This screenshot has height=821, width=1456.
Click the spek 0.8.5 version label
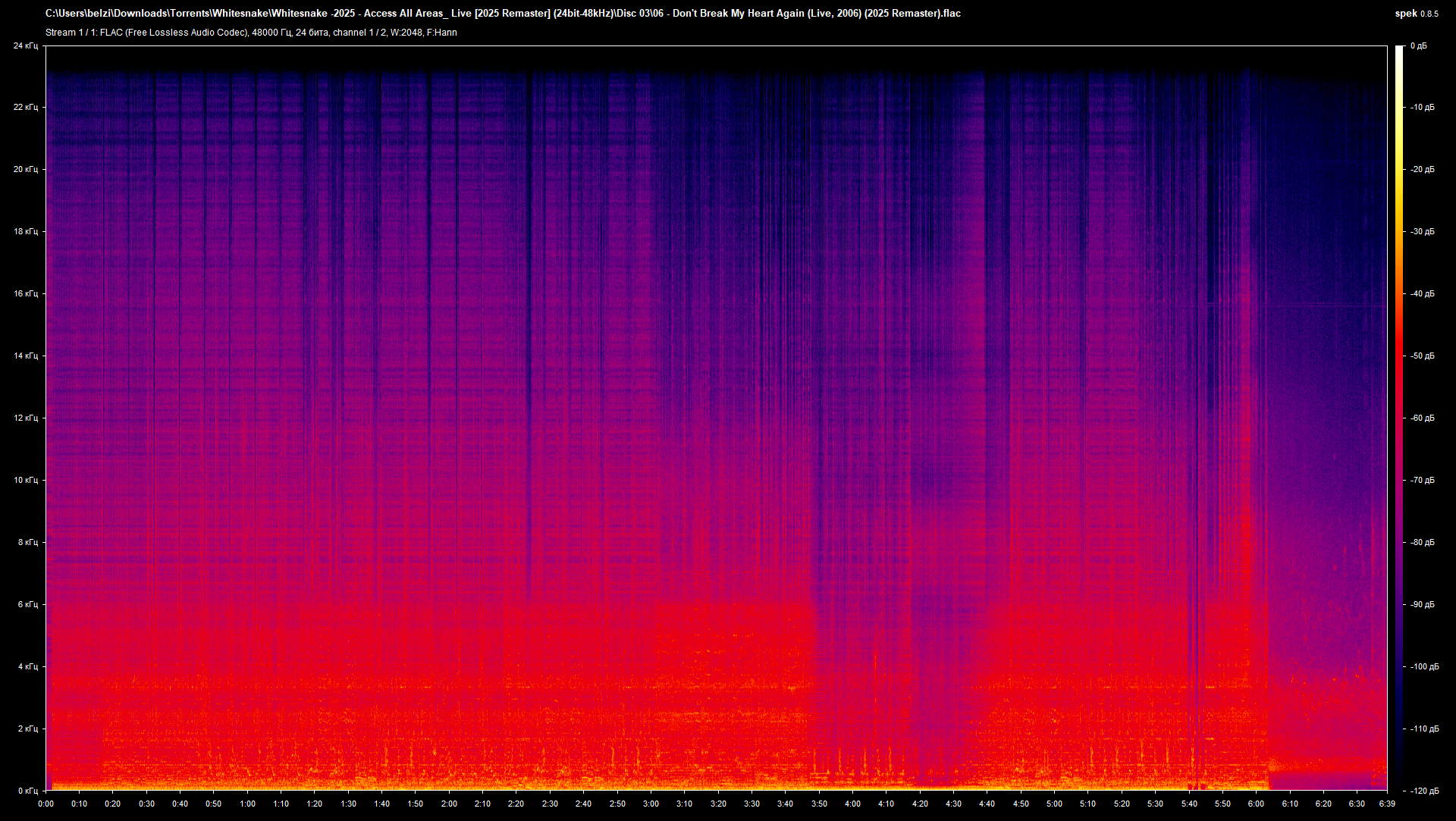[x=1415, y=14]
